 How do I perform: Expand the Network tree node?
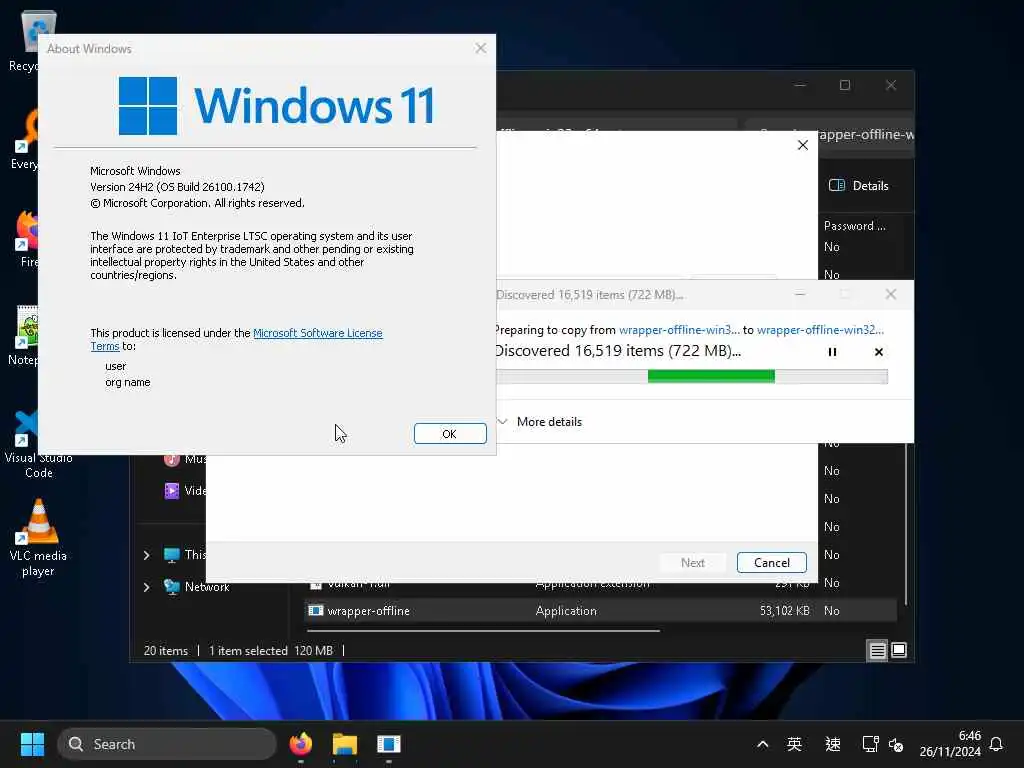146,587
